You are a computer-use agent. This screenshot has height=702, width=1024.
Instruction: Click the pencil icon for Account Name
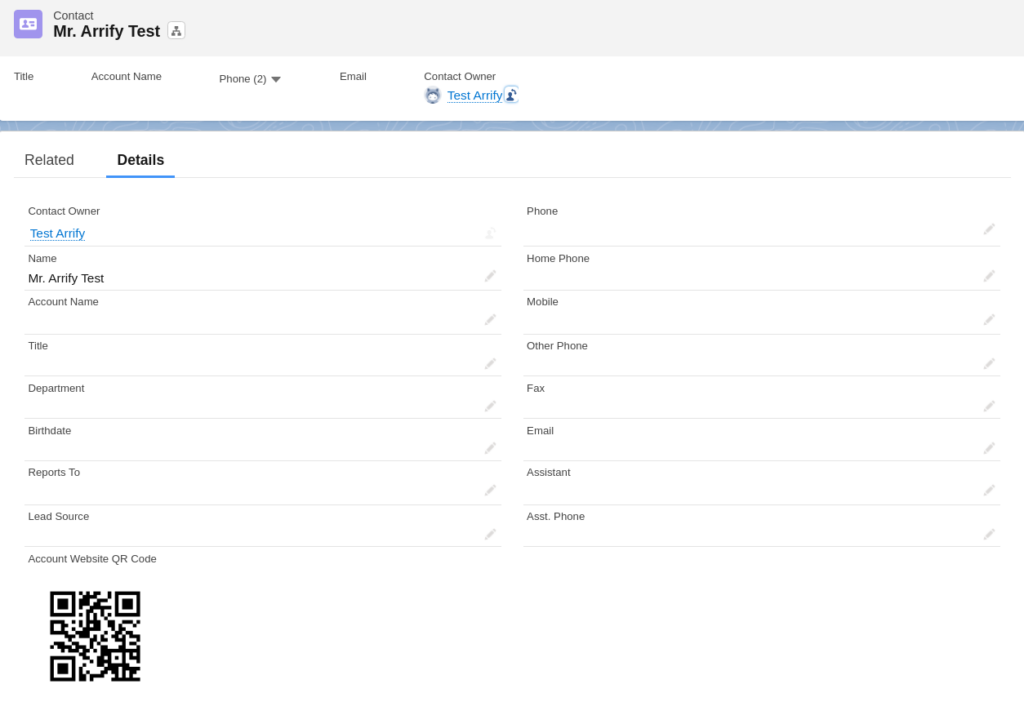[490, 320]
